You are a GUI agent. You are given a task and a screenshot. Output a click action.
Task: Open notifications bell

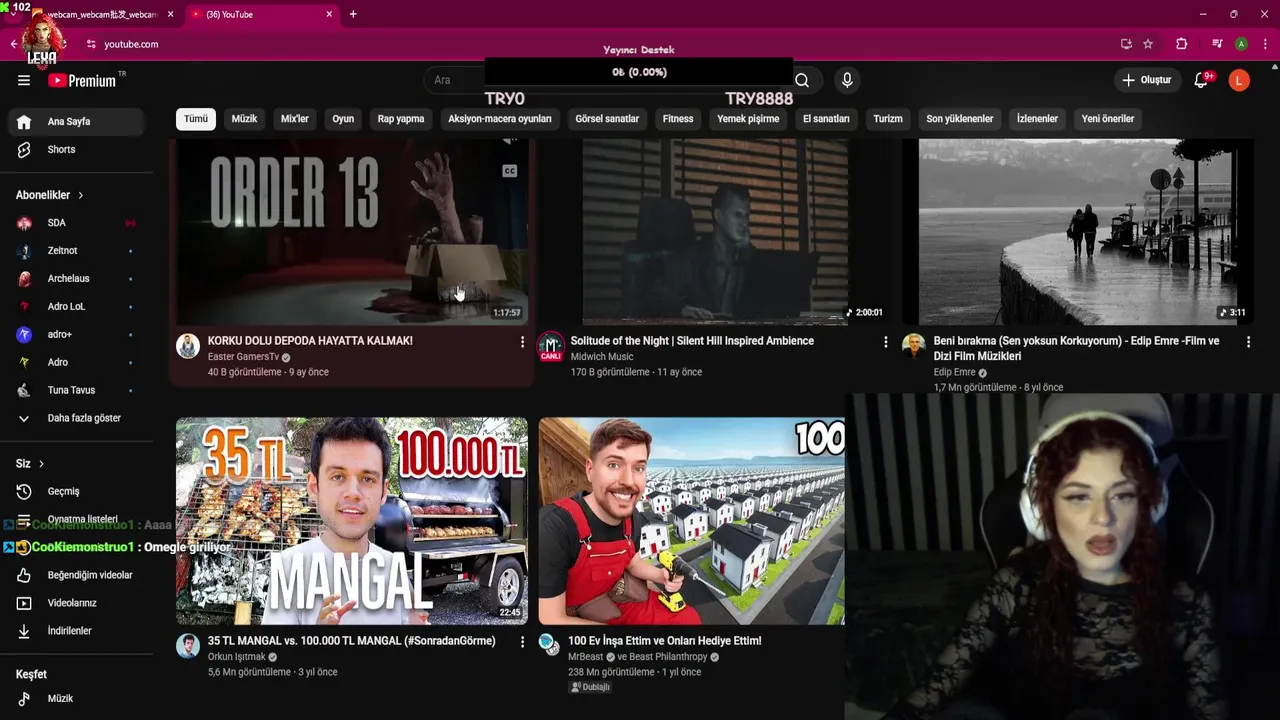pos(1201,80)
